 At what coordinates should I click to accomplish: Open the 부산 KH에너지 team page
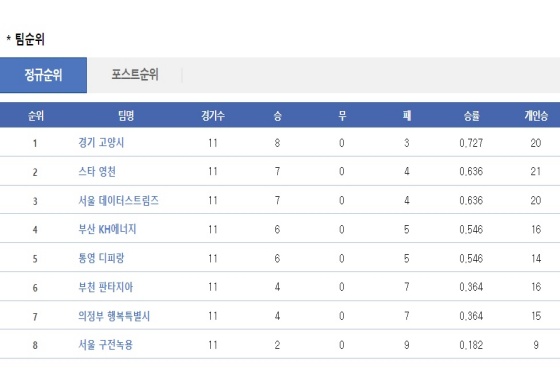pyautogui.click(x=107, y=230)
